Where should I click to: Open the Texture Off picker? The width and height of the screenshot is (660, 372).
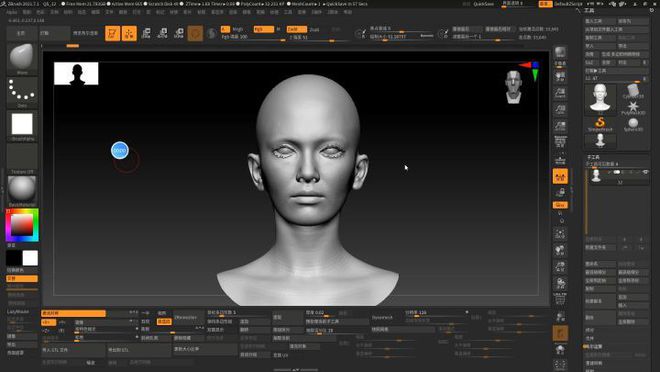point(22,159)
